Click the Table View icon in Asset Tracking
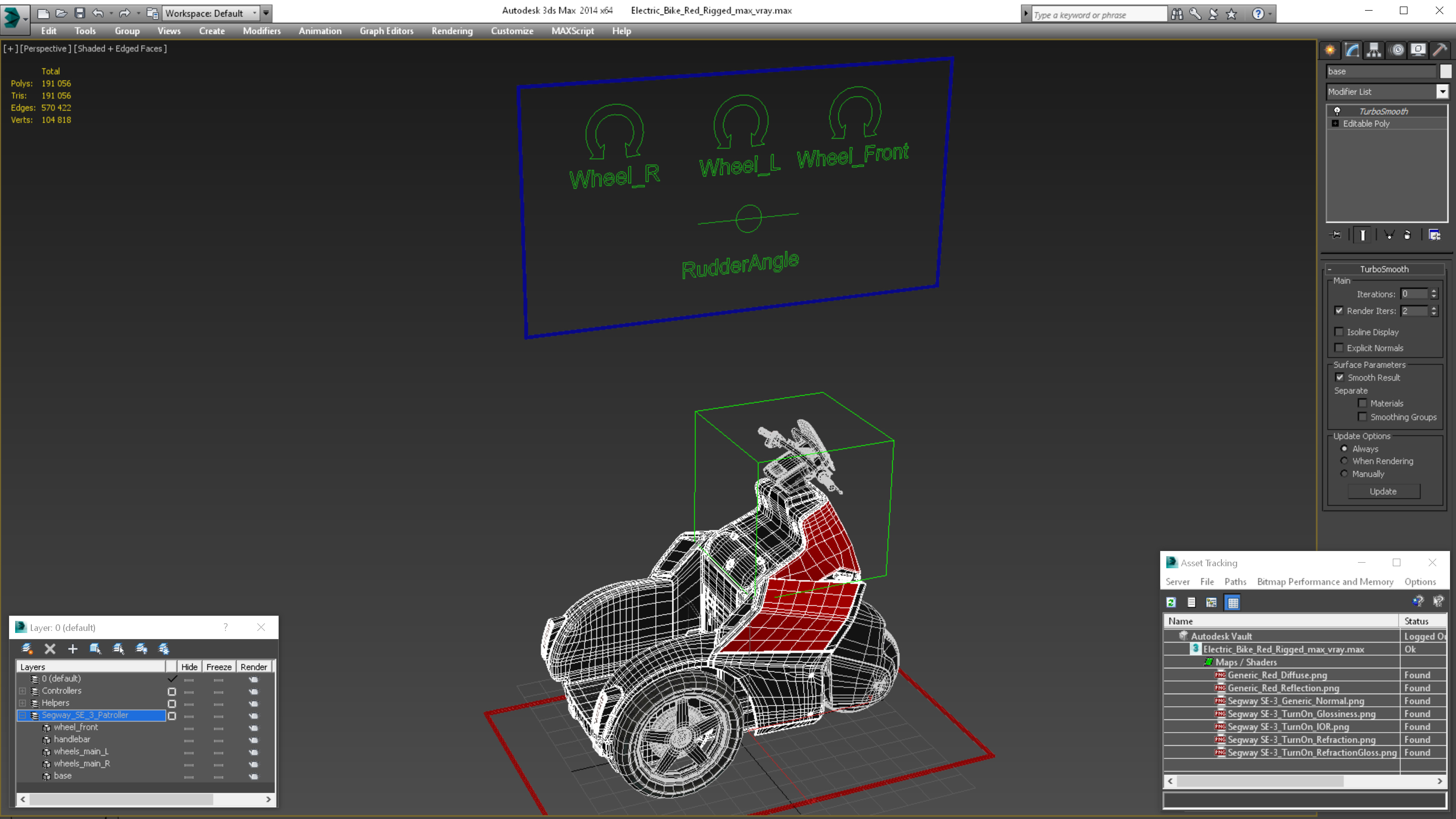Viewport: 1456px width, 819px height. [1233, 603]
